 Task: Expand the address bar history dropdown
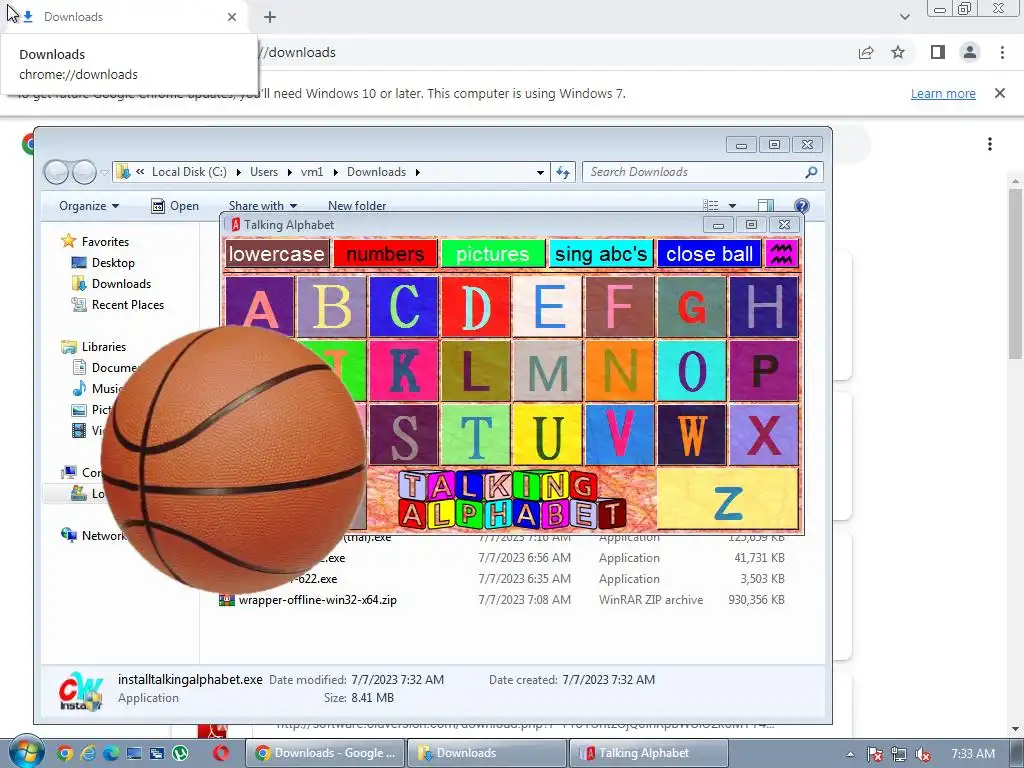click(540, 172)
